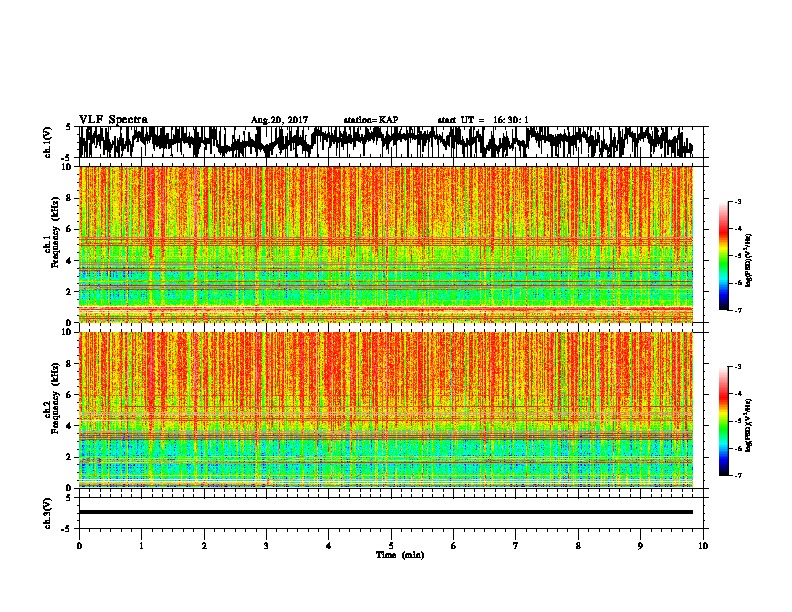Image resolution: width=792 pixels, height=612 pixels.
Task: Click the "-5" tick on ch.3(V) axis
Action: point(66,529)
